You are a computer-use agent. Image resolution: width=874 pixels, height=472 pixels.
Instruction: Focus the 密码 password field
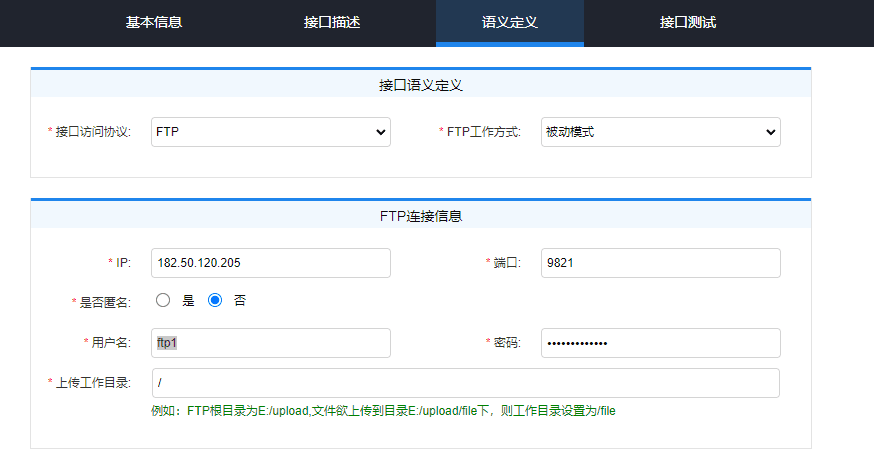[661, 343]
